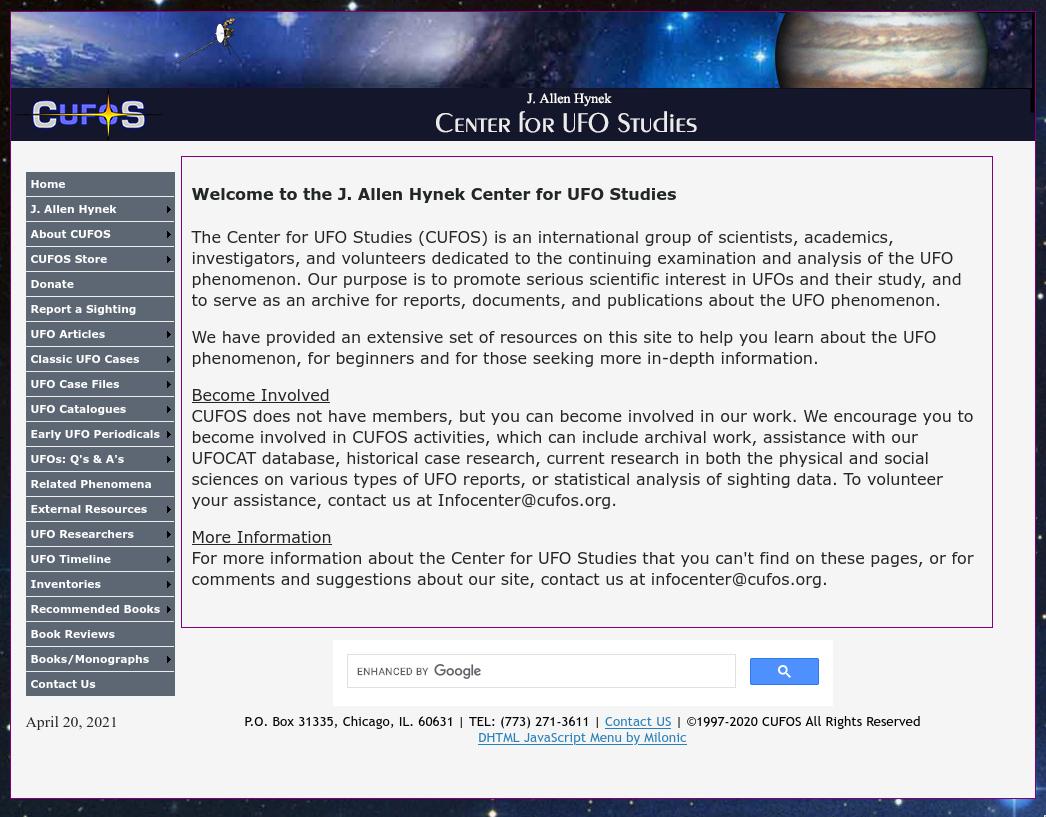1046x817 pixels.
Task: Click inside the Google search box
Action: coord(540,671)
